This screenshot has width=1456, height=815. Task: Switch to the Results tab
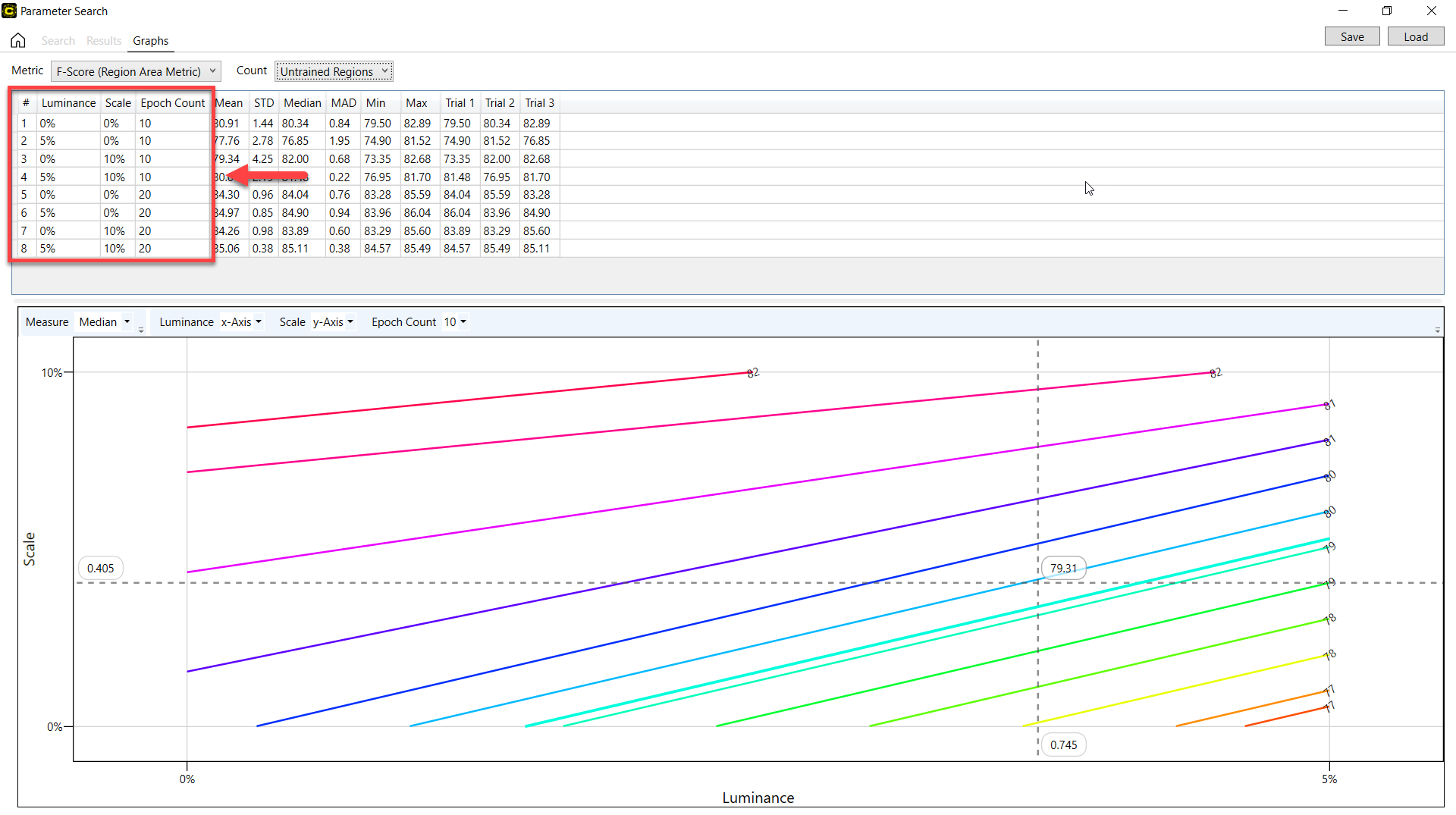[x=104, y=41]
